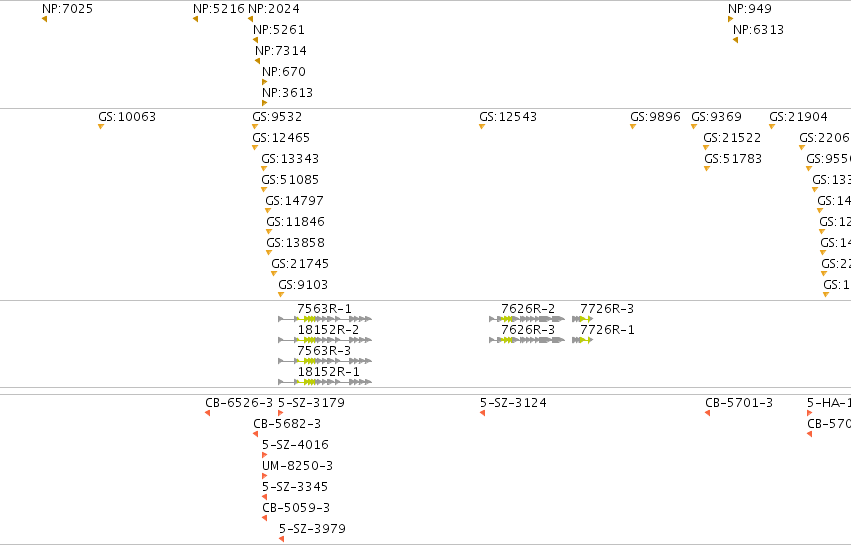Select the NP:2024 feature label
This screenshot has width=851, height=545.
[x=274, y=9]
